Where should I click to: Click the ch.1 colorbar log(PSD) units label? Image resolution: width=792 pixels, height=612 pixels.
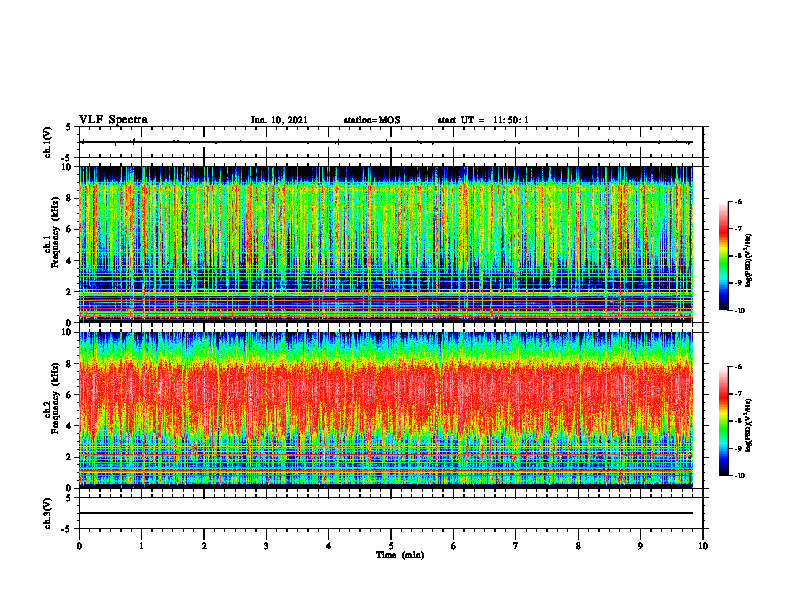click(x=749, y=261)
